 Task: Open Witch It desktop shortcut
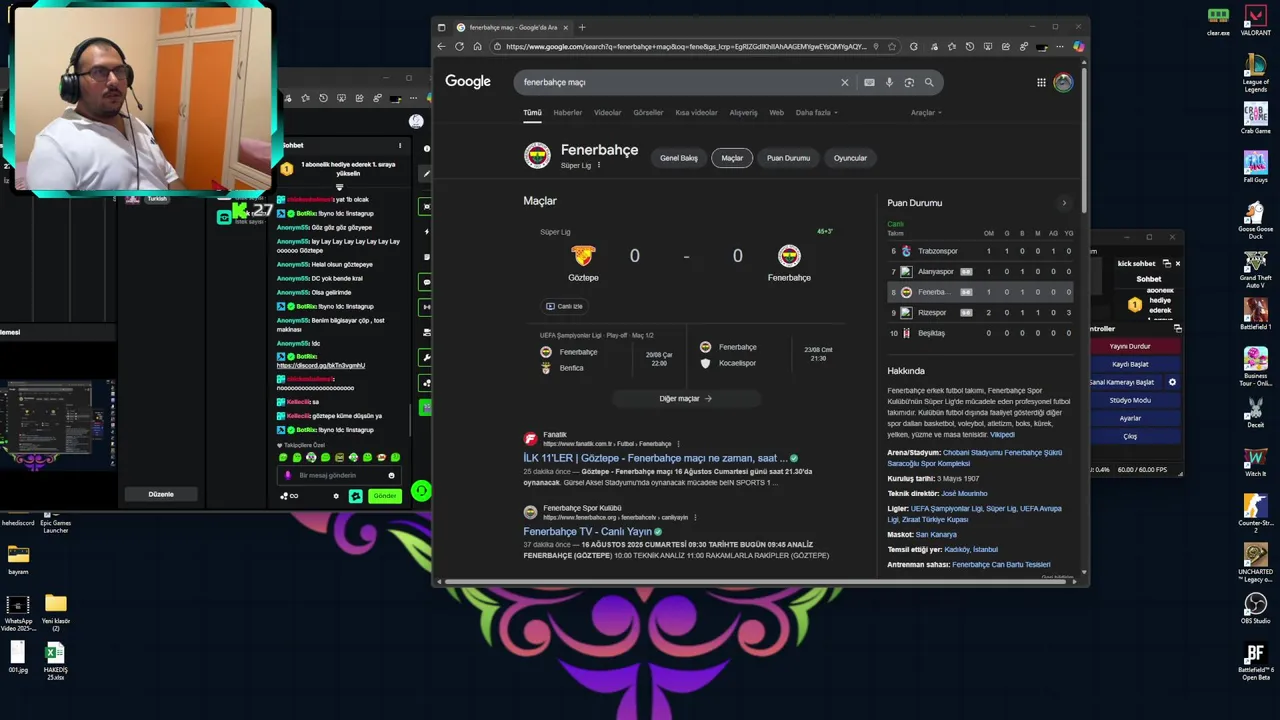point(1255,460)
